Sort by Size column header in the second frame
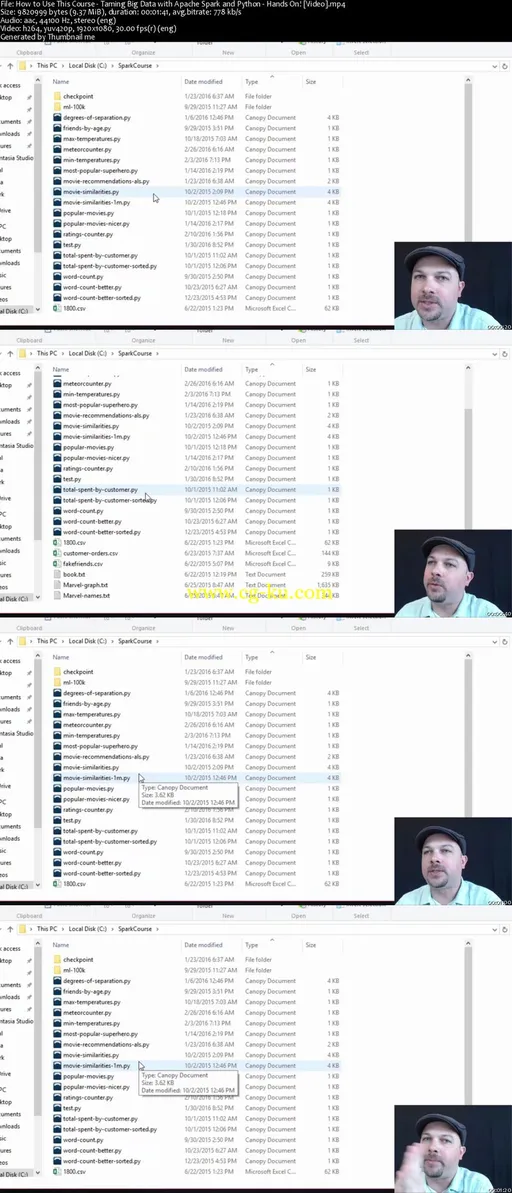Image resolution: width=512 pixels, height=1193 pixels. (310, 369)
